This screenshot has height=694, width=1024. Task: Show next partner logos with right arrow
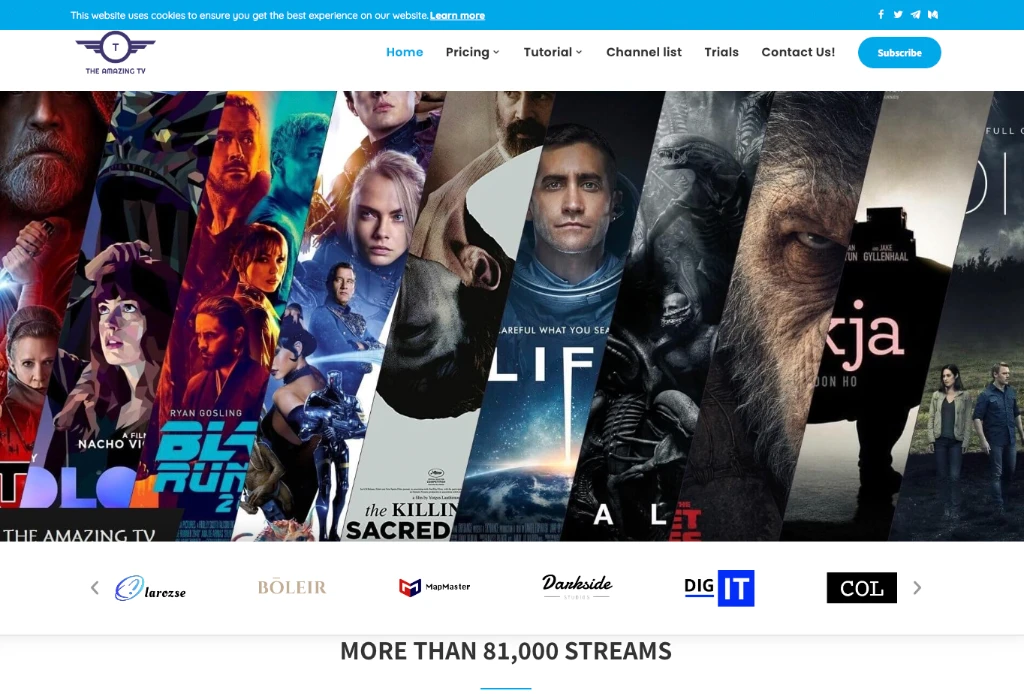click(917, 588)
